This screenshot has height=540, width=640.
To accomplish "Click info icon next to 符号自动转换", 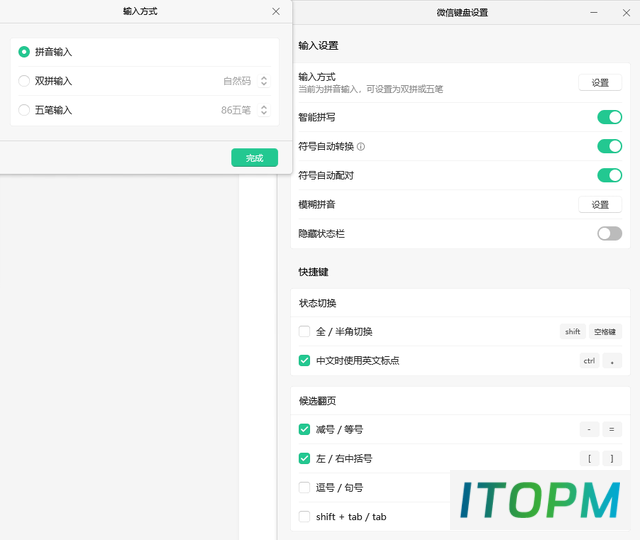I will click(361, 147).
